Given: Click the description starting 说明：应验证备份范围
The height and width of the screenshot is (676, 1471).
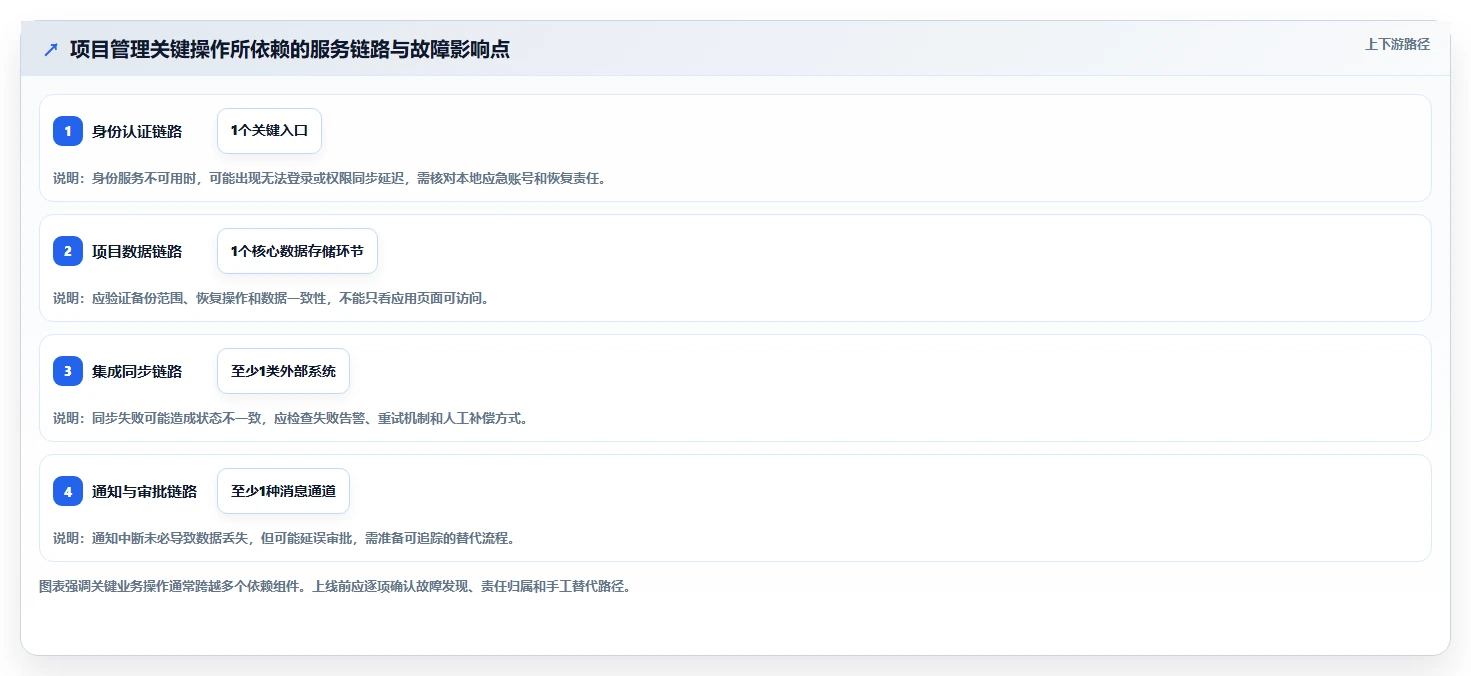Looking at the screenshot, I should [x=271, y=298].
